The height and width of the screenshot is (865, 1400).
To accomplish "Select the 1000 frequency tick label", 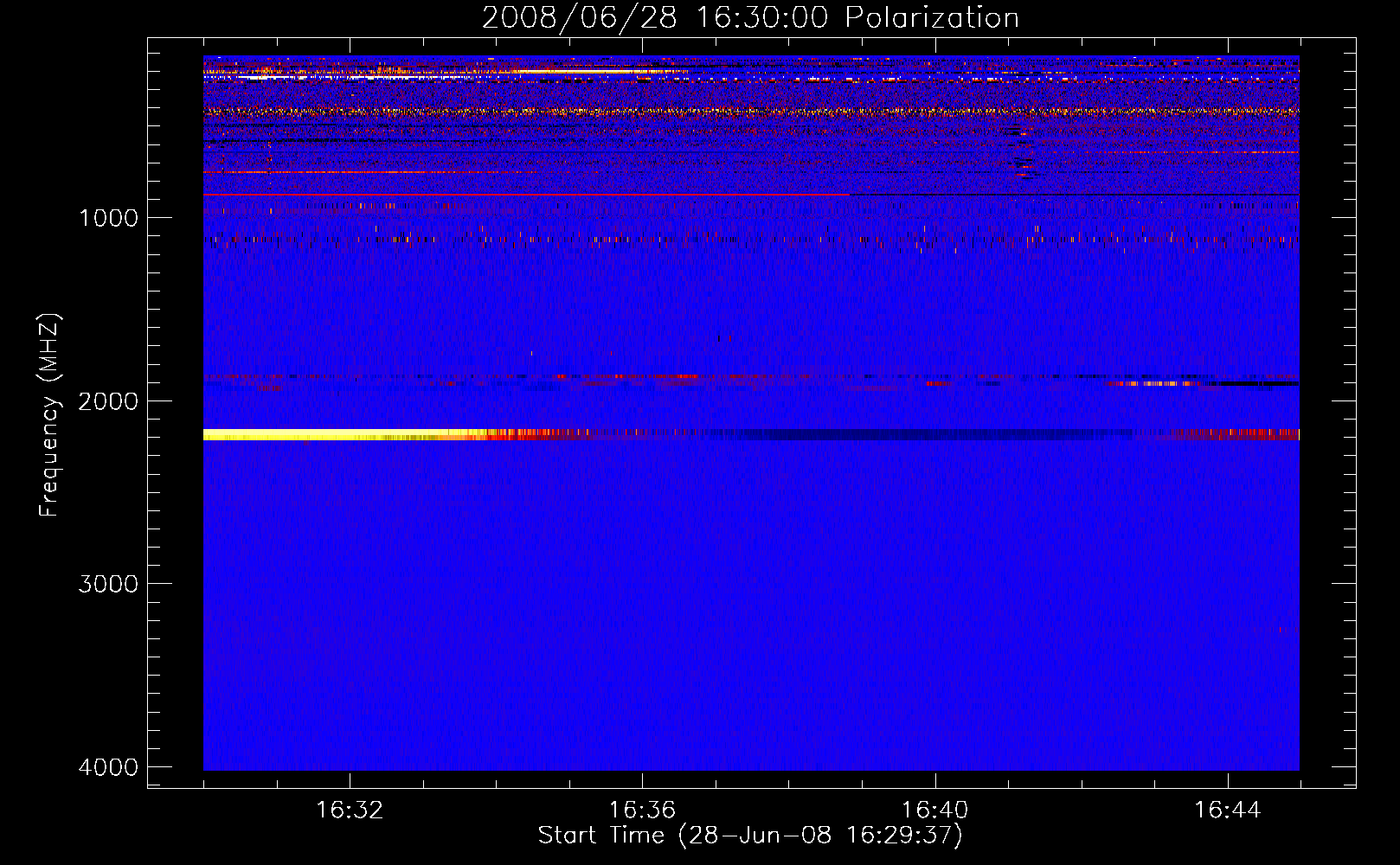I will coord(108,218).
